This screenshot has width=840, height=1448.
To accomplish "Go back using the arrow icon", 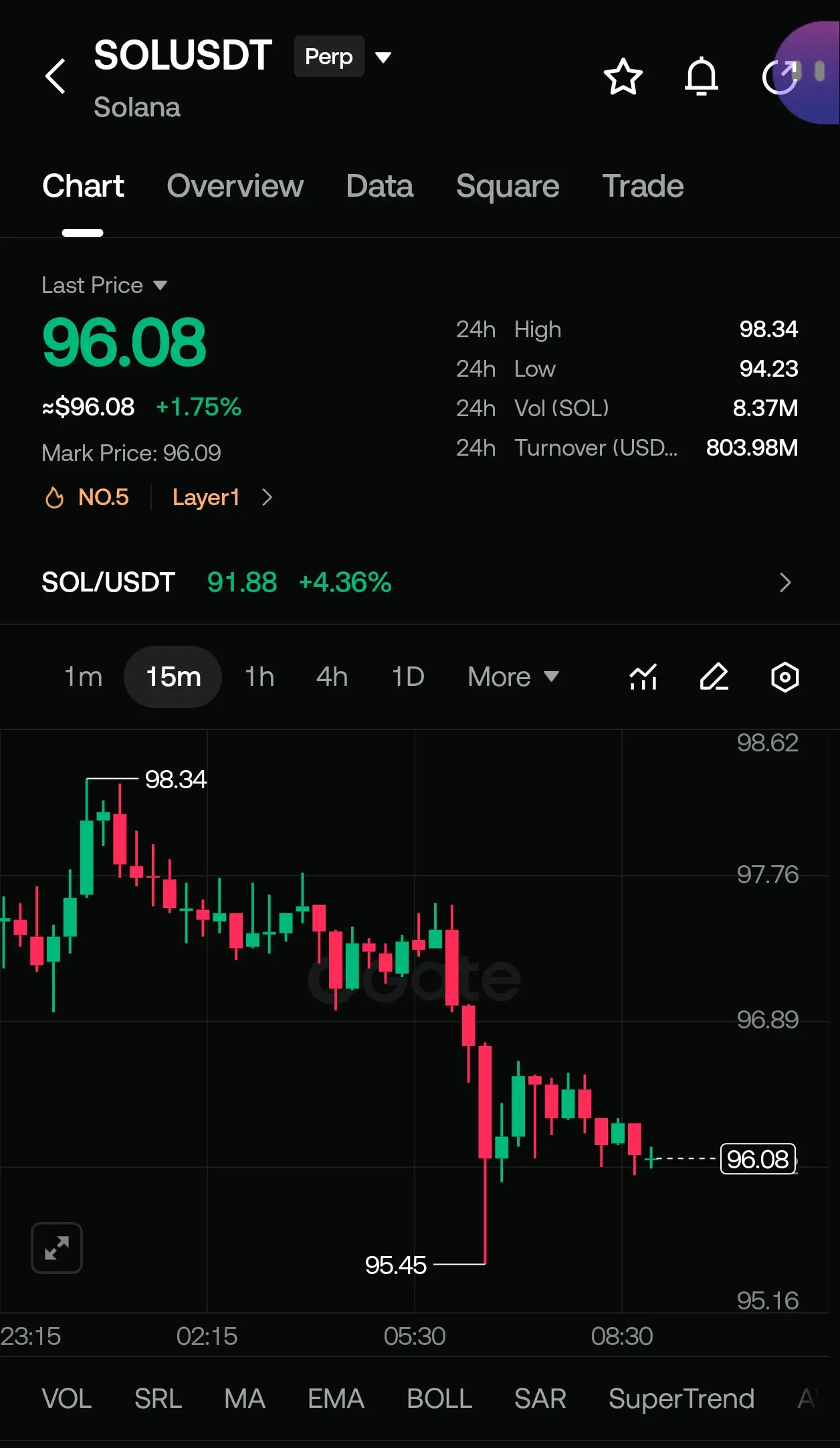I will pyautogui.click(x=56, y=76).
